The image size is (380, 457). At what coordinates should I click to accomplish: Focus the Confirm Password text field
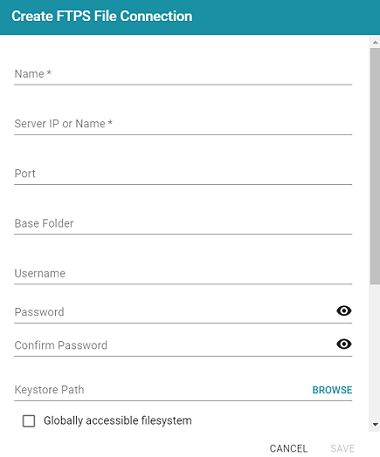[173, 345]
